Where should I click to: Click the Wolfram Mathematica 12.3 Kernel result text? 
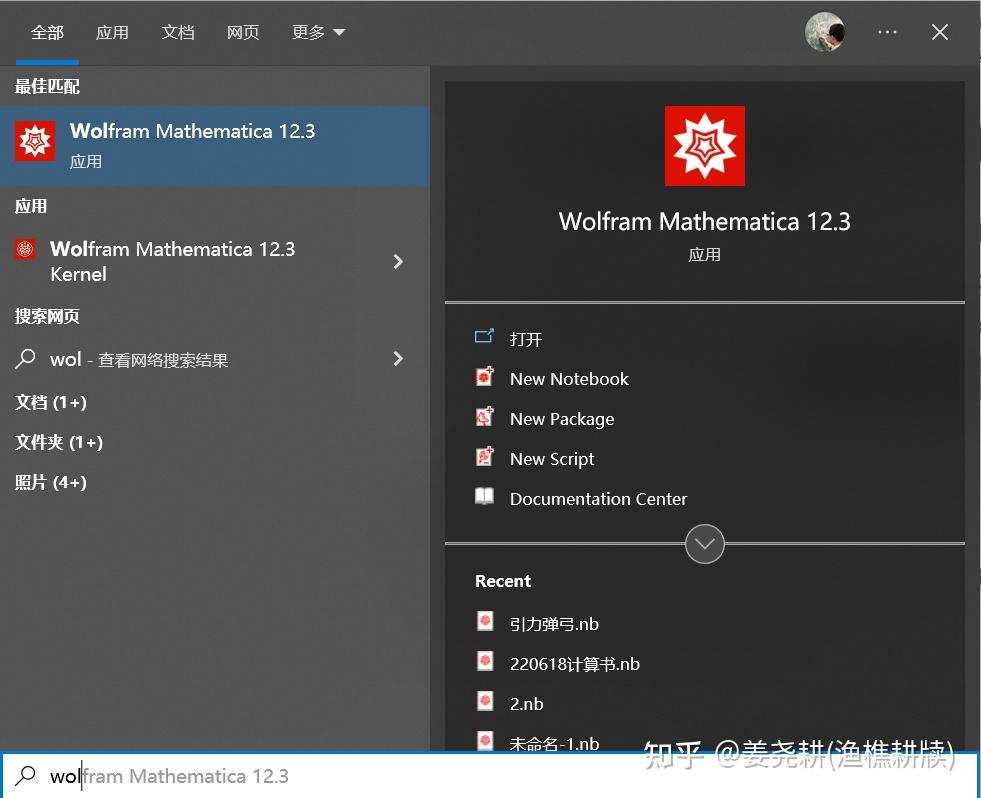[172, 262]
